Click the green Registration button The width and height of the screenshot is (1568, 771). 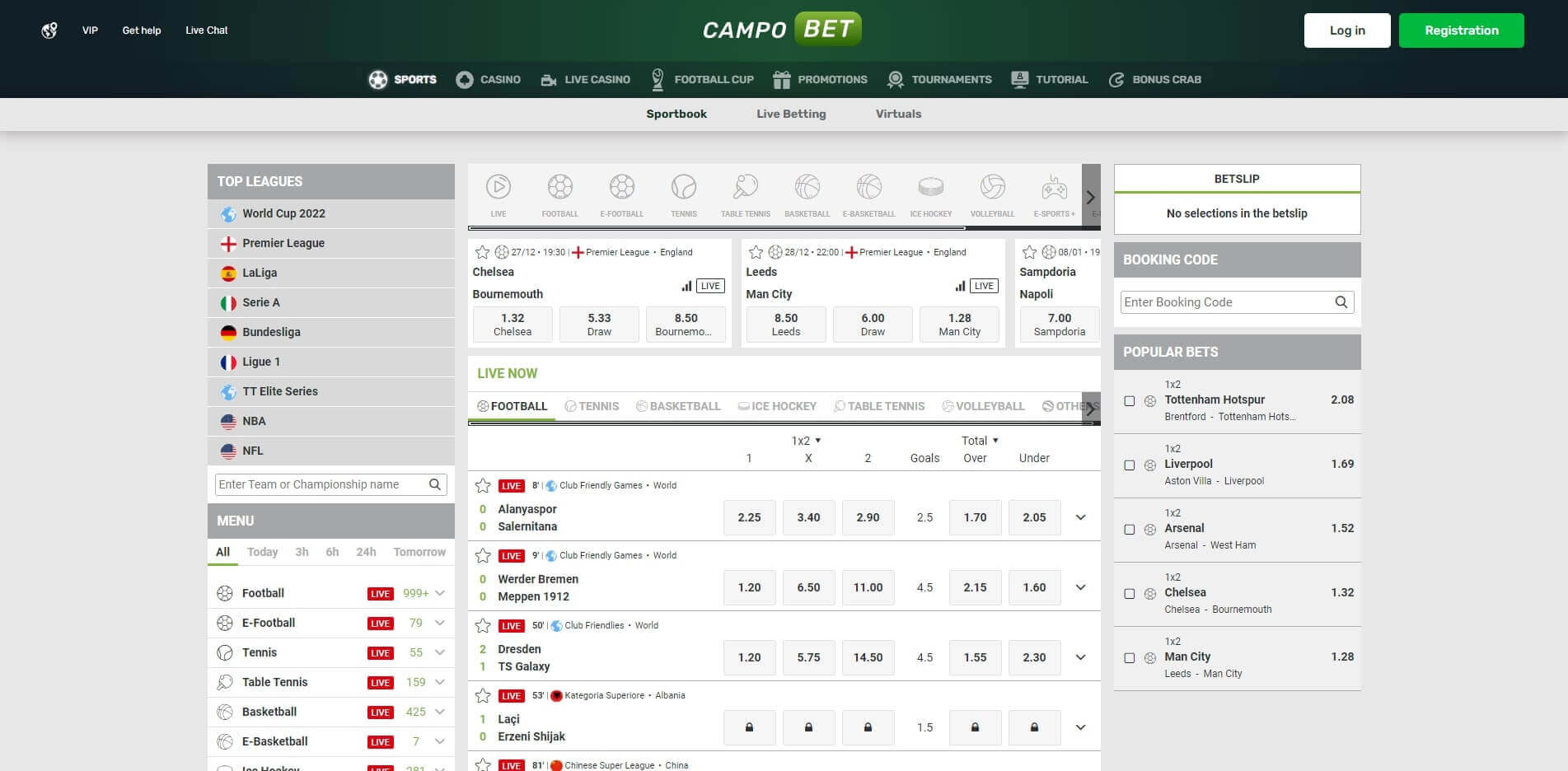[1462, 30]
